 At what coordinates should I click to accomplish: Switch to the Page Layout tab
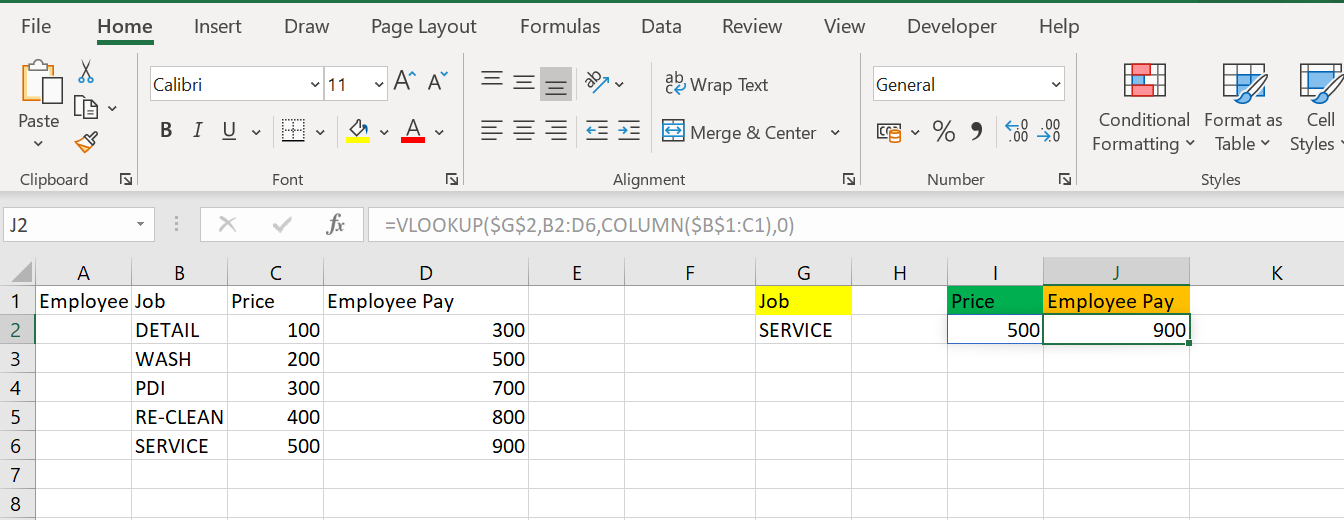coord(424,27)
